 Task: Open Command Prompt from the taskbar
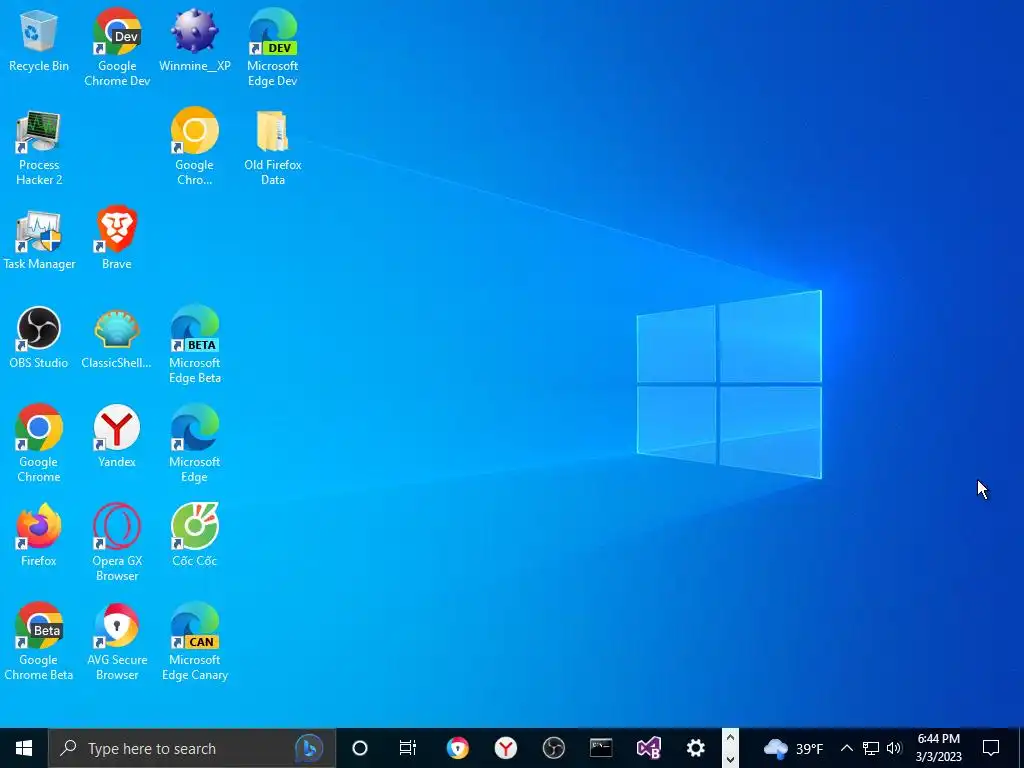(x=601, y=748)
